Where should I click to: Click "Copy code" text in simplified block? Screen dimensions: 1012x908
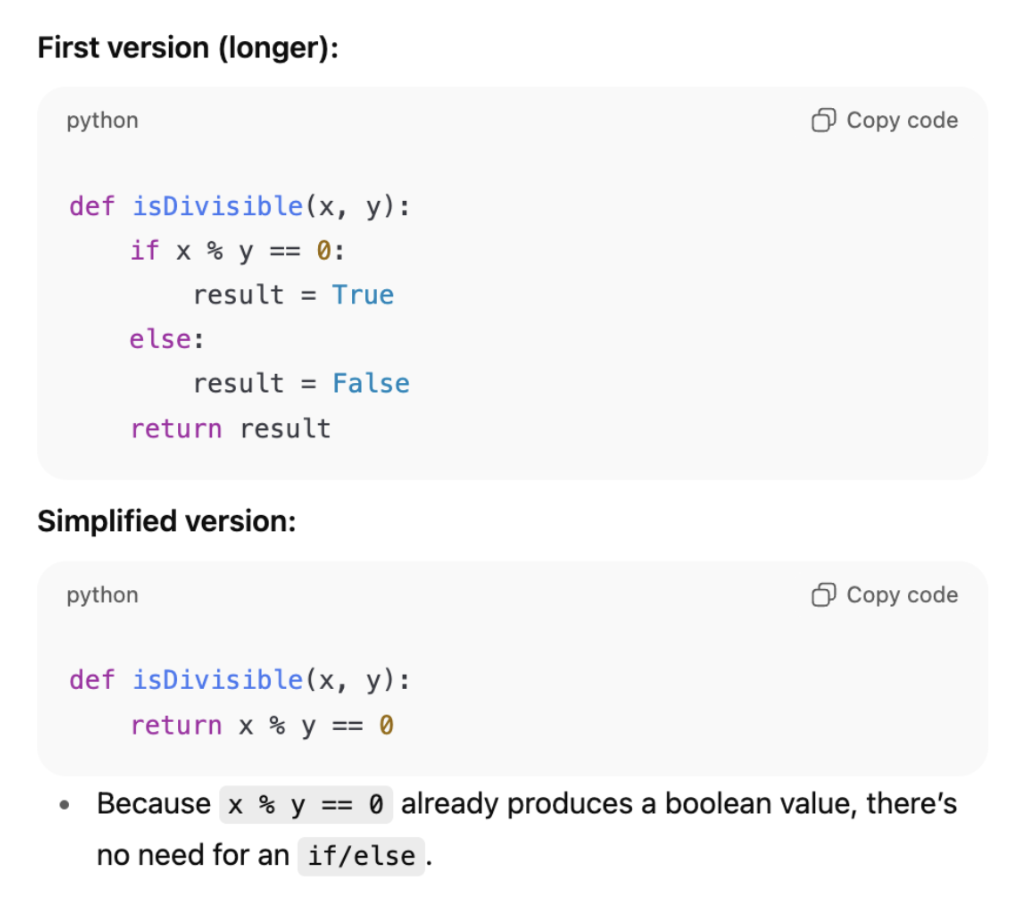click(x=902, y=595)
